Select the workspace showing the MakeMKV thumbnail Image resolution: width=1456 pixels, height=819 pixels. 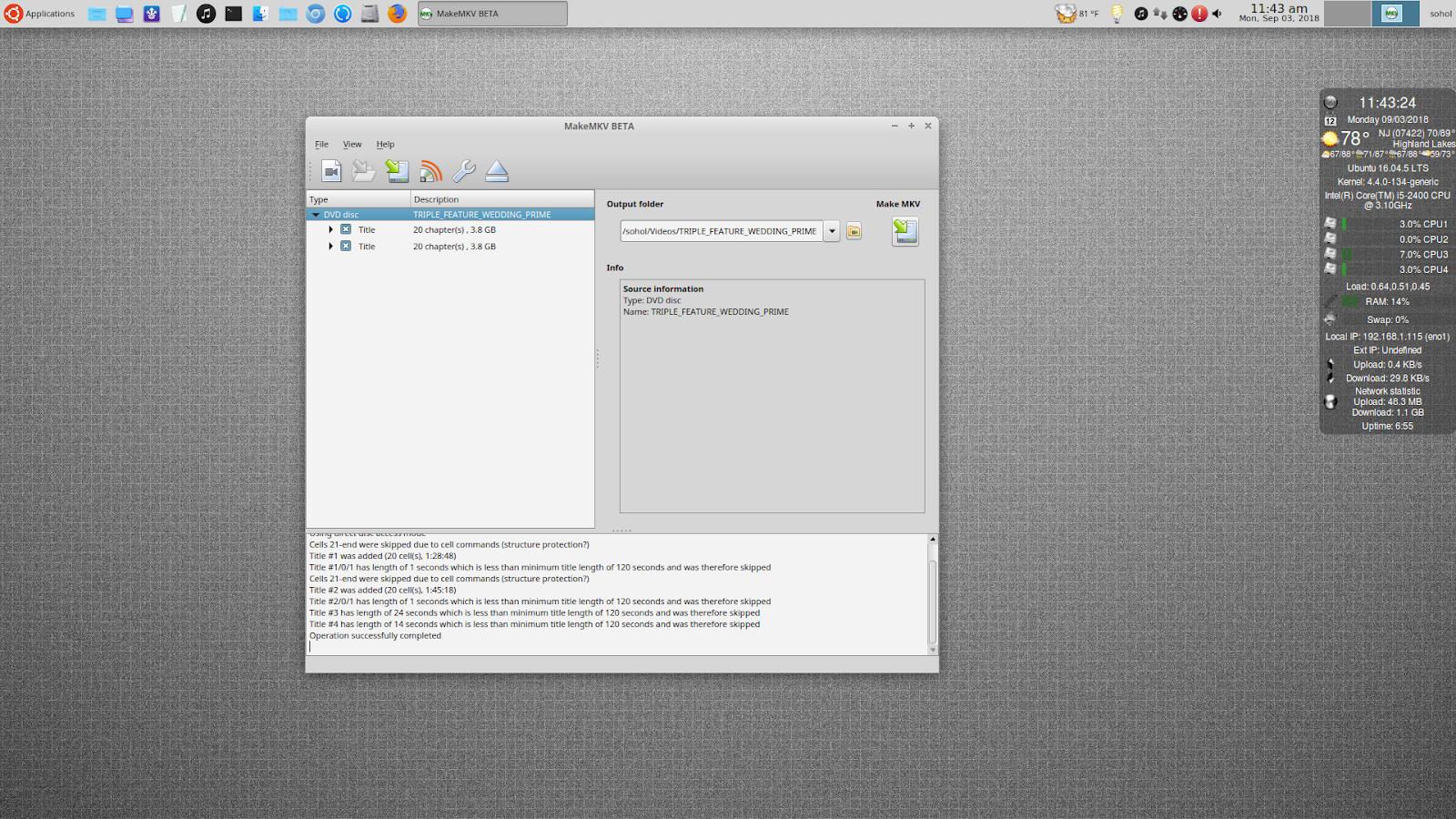tap(1395, 14)
